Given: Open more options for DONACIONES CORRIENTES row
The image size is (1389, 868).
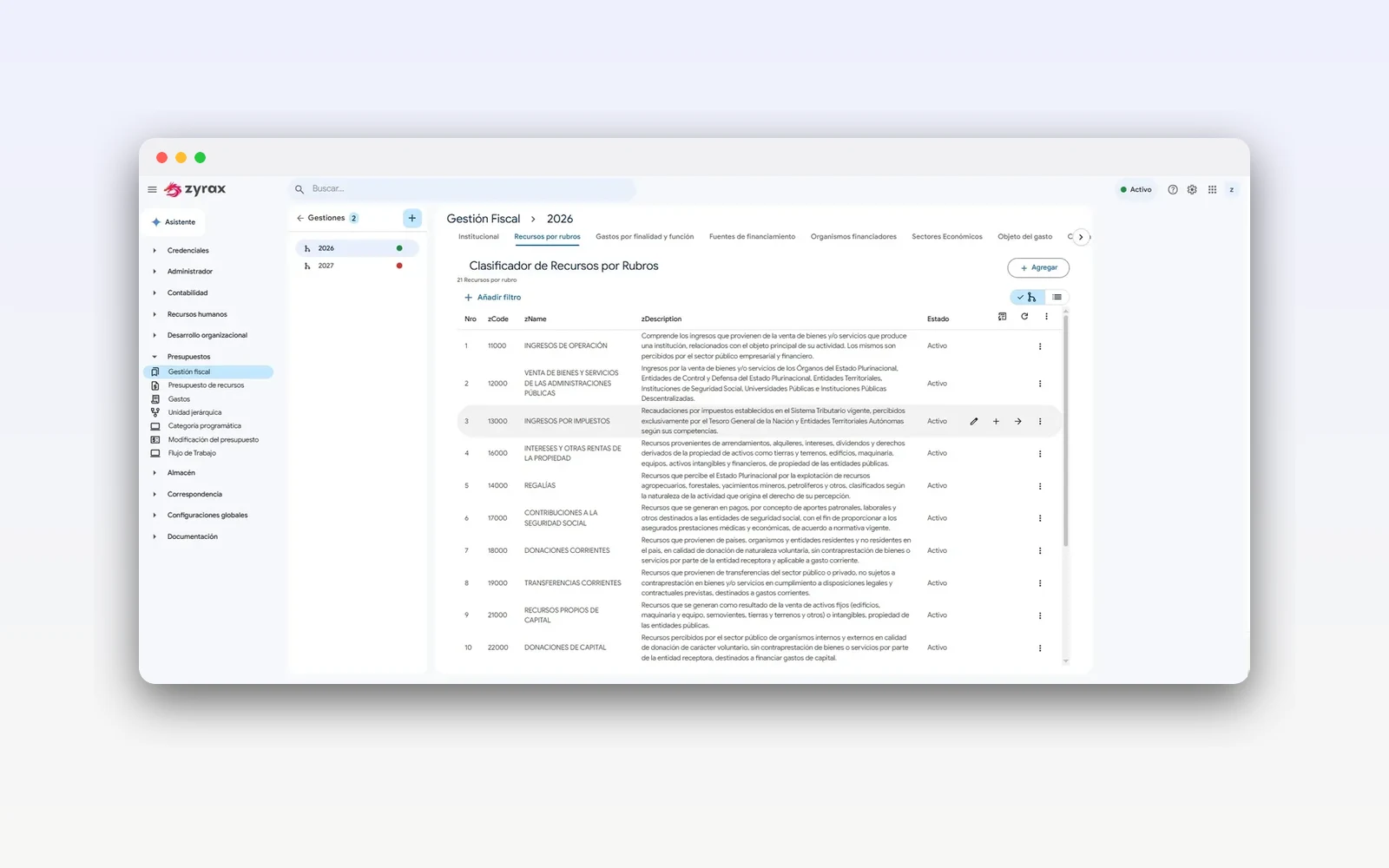Looking at the screenshot, I should (x=1040, y=551).
